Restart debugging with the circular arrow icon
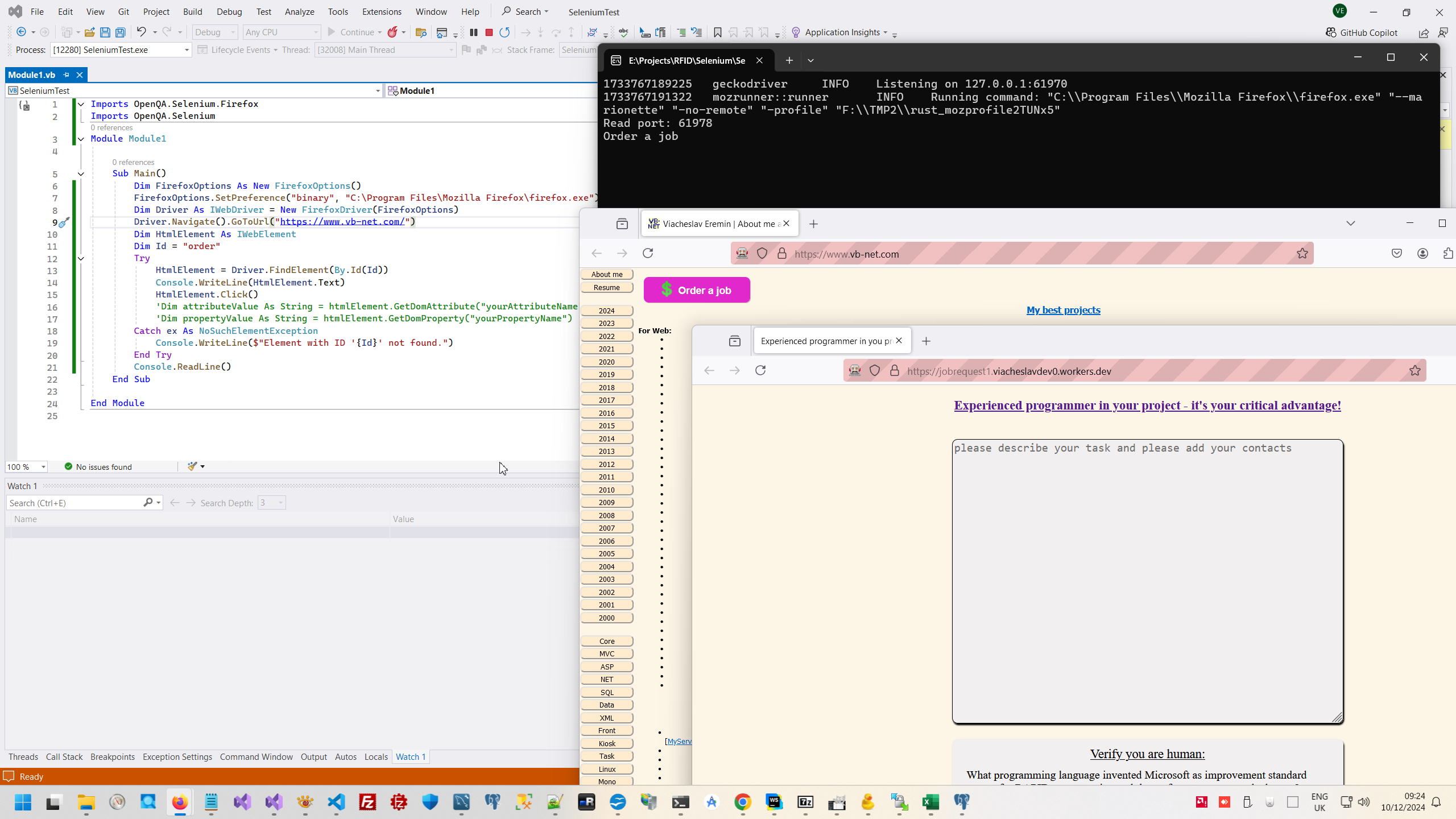The image size is (1456, 819). pos(504,32)
